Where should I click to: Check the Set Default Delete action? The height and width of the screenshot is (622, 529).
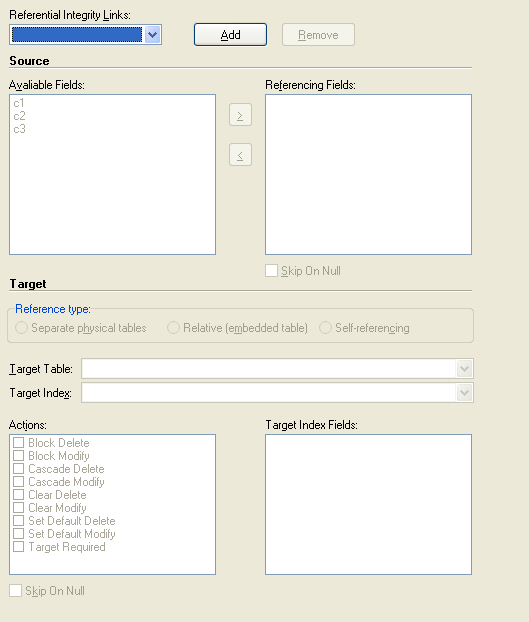point(19,520)
